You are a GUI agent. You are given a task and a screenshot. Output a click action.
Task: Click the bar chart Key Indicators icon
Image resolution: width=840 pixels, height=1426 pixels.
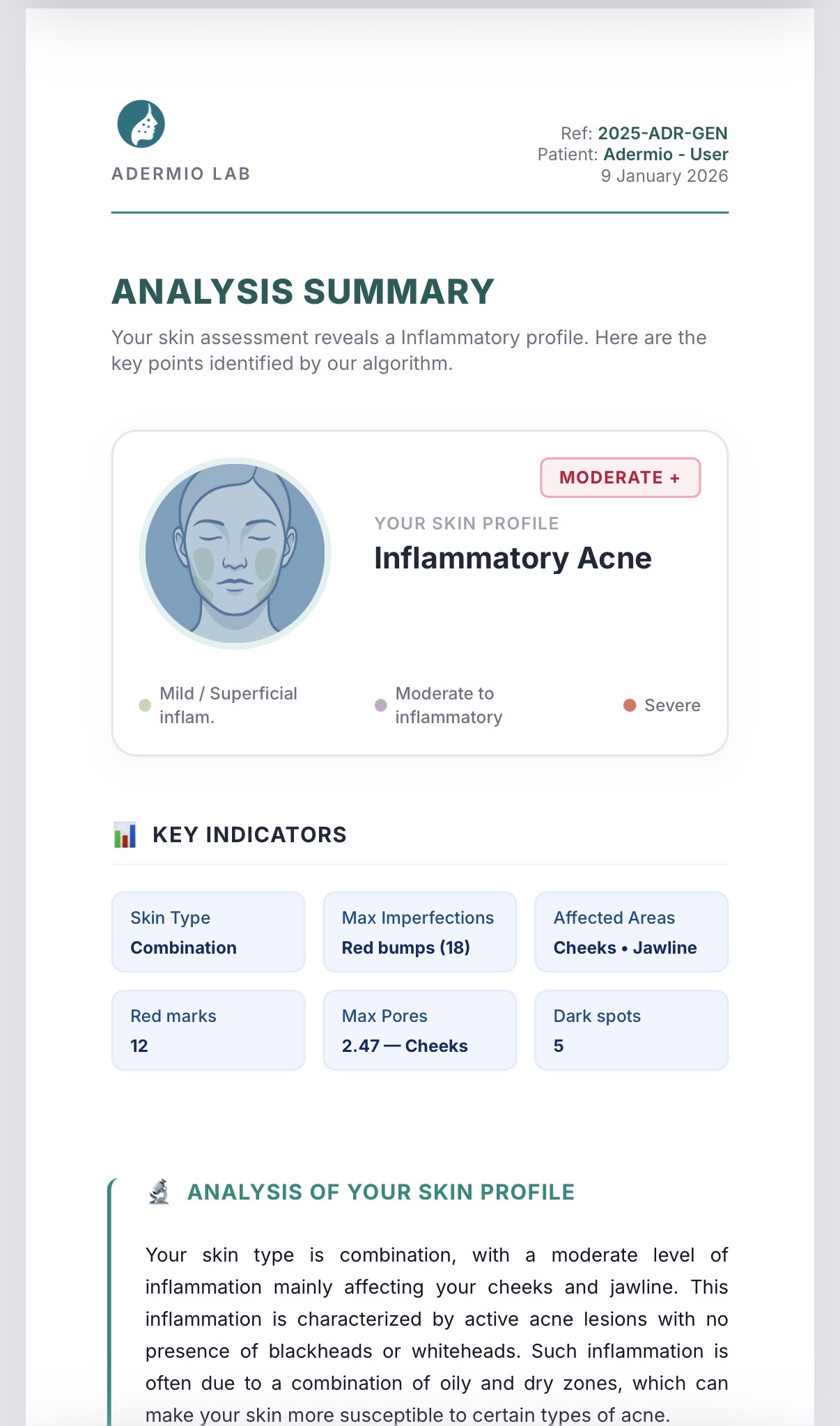click(125, 835)
